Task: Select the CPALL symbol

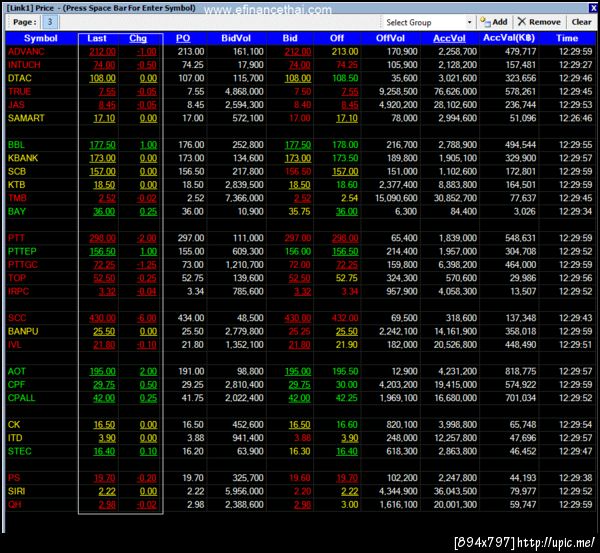Action: pyautogui.click(x=21, y=398)
